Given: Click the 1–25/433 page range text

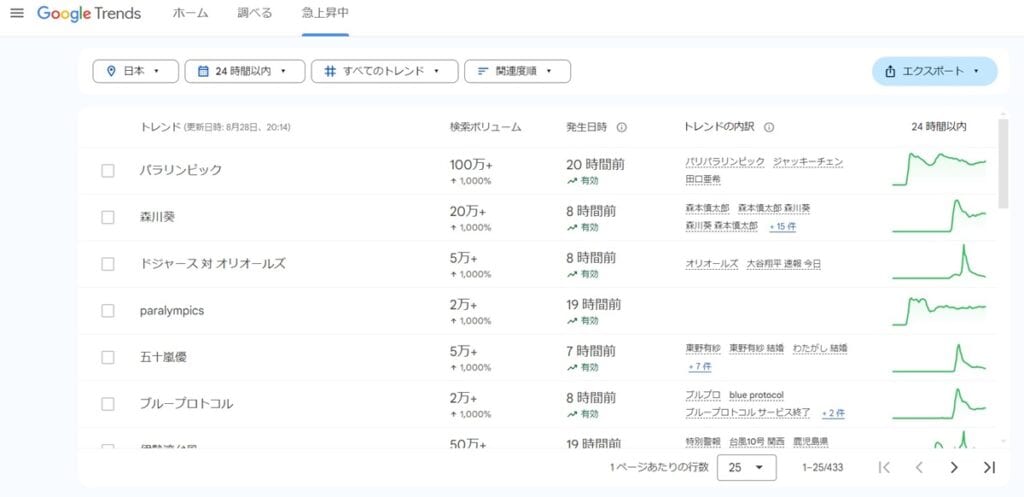Looking at the screenshot, I should pyautogui.click(x=823, y=468).
